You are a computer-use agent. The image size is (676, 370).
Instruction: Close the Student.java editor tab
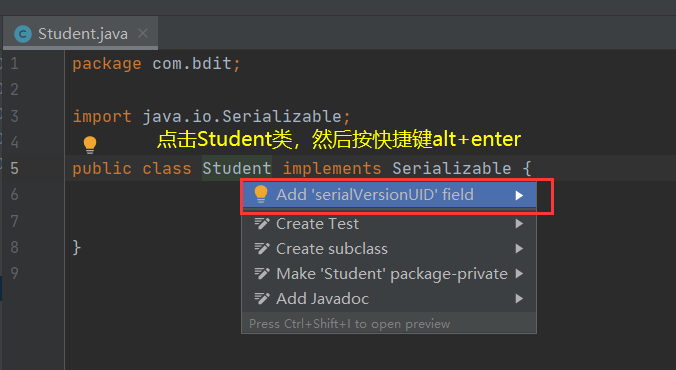click(143, 33)
